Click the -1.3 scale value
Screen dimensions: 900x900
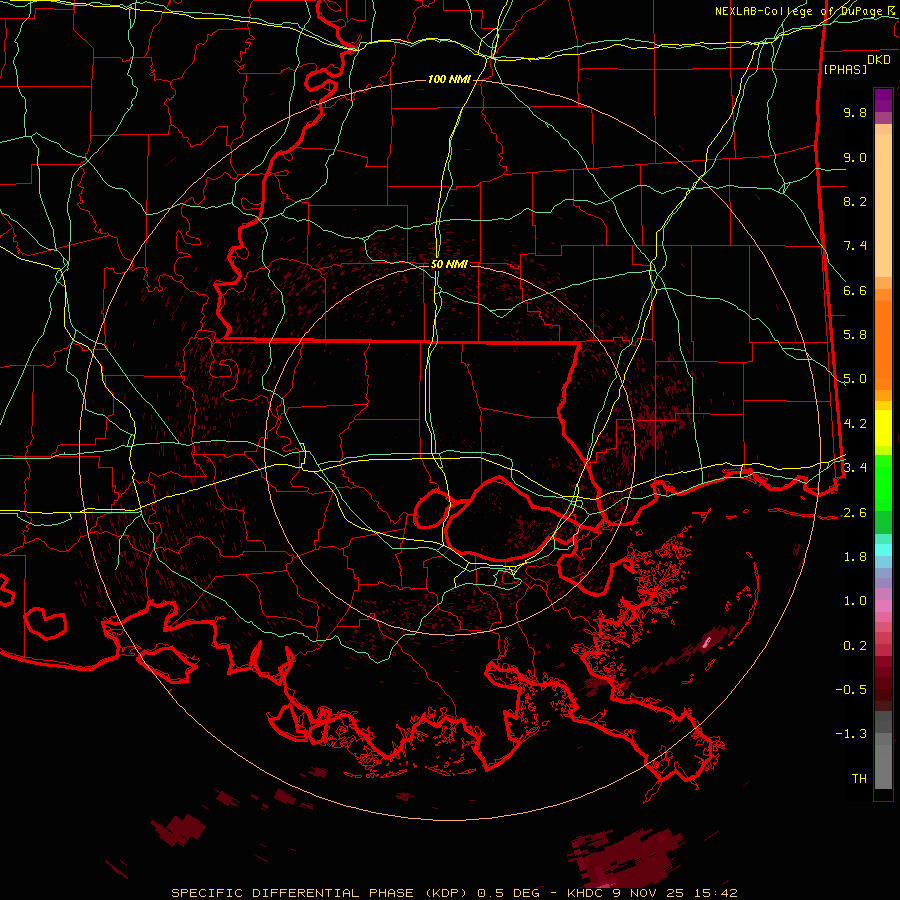pos(851,734)
